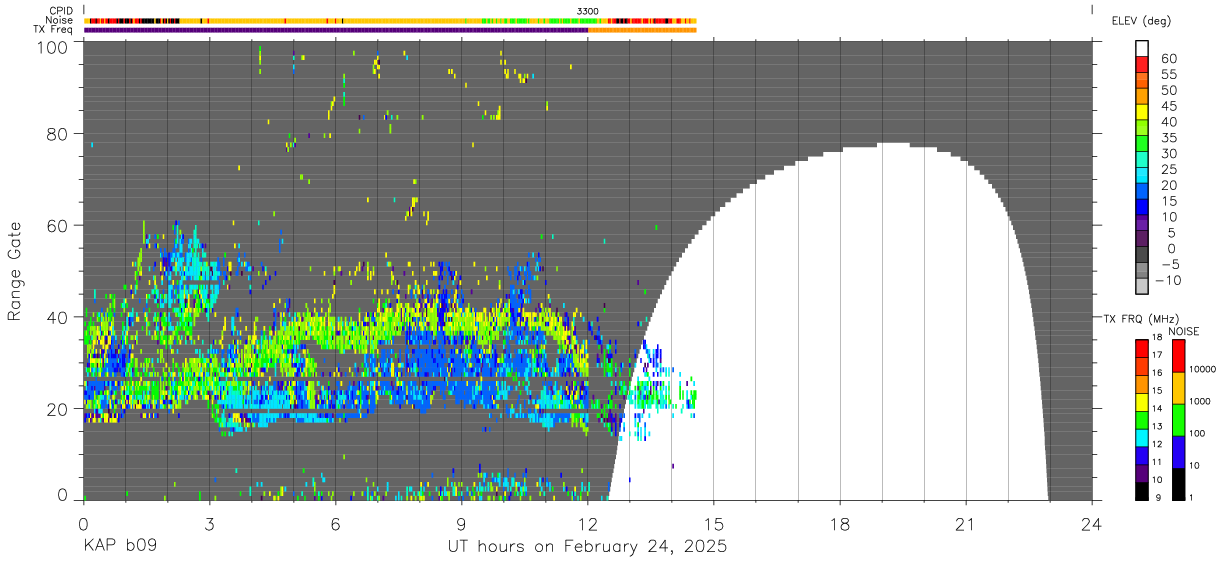The height and width of the screenshot is (567, 1228).
Task: Click the 'ELEV (deg)' colorbar title
Action: [1141, 20]
